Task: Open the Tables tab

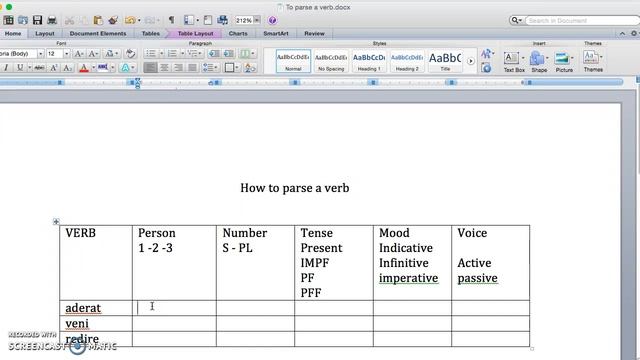Action: click(151, 33)
